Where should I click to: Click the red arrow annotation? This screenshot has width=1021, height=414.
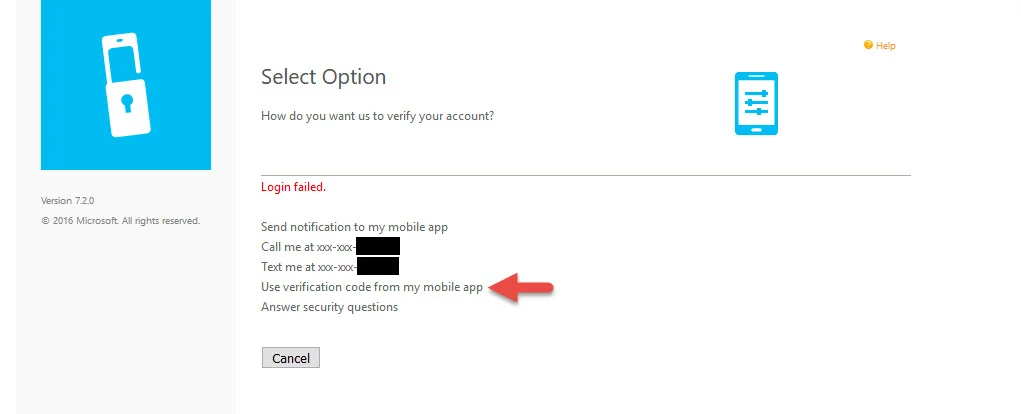(x=521, y=287)
